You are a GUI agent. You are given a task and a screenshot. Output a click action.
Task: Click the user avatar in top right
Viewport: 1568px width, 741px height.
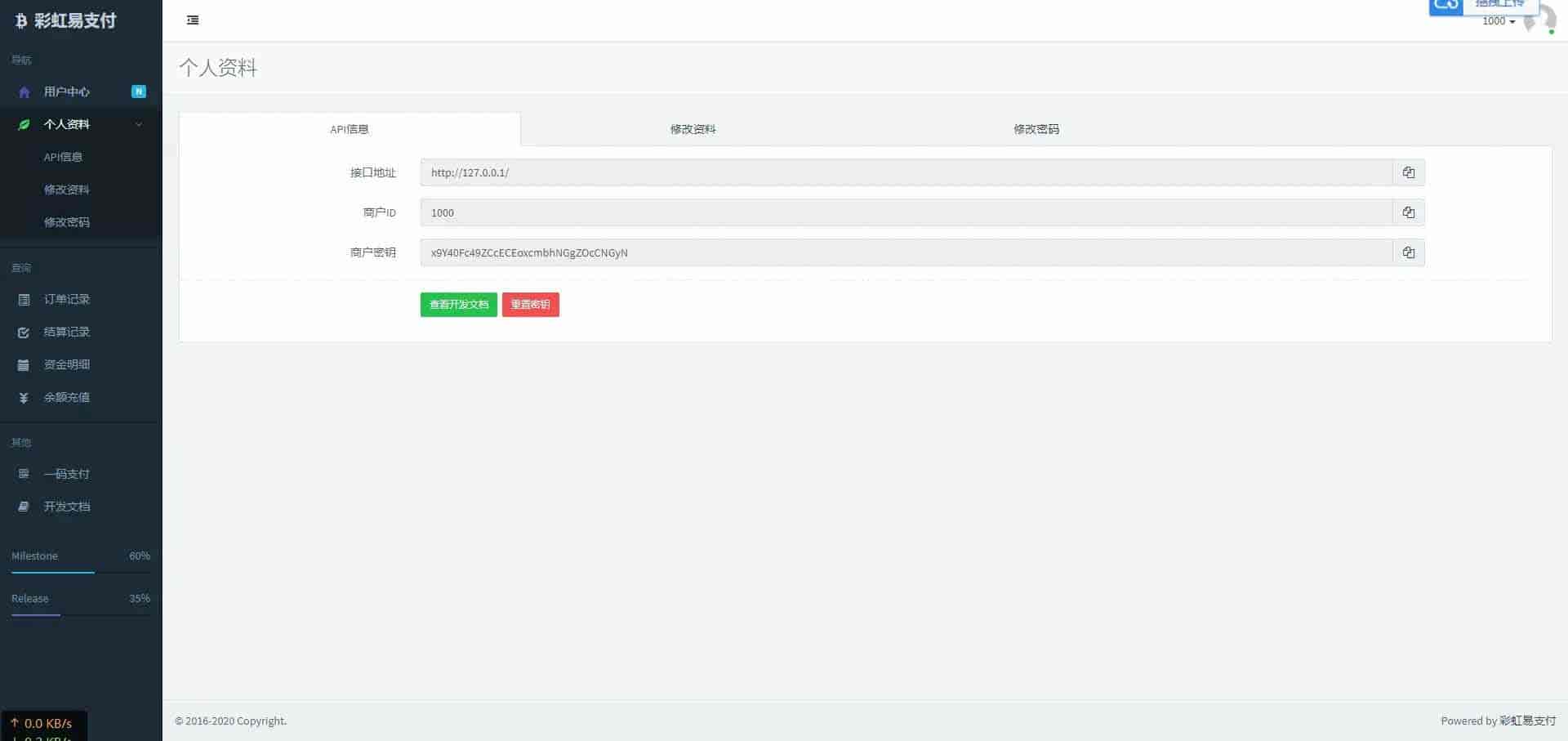1540,19
